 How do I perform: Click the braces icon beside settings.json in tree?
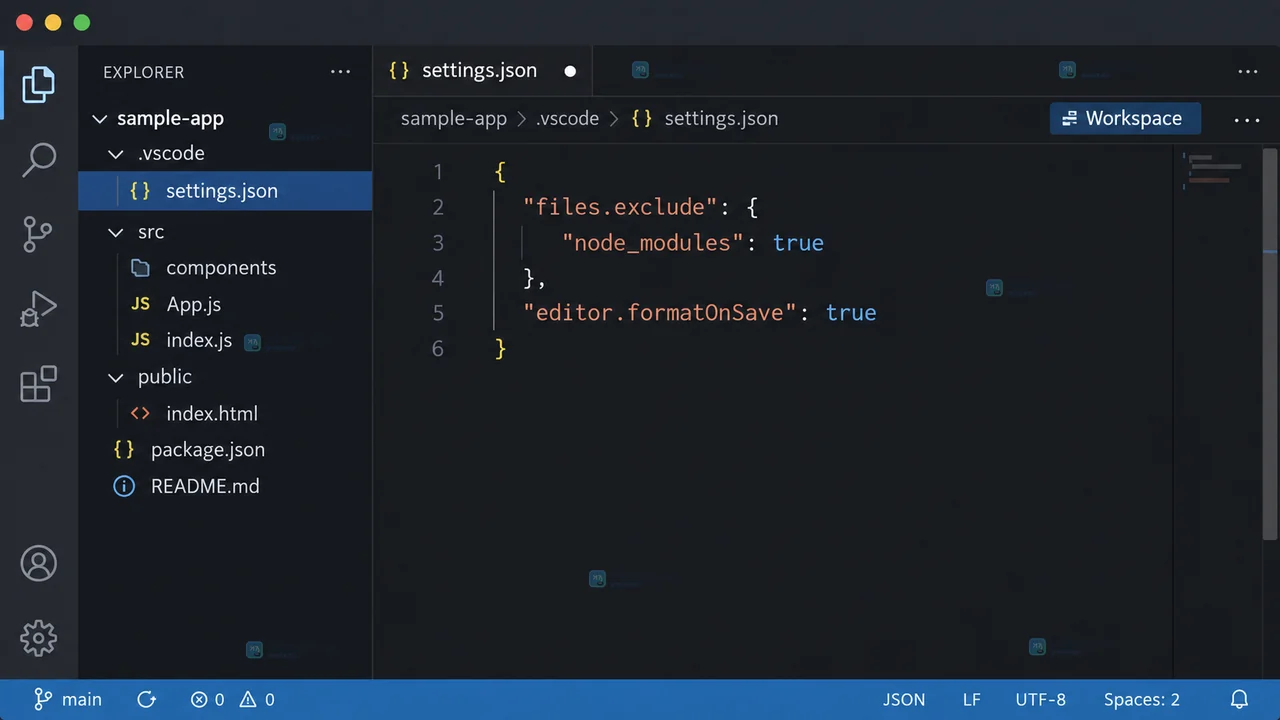[140, 191]
